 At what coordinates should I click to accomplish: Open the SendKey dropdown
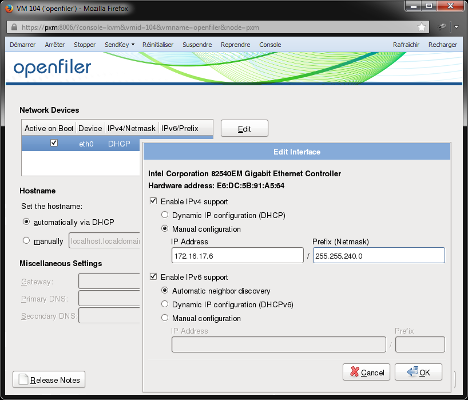pos(119,45)
